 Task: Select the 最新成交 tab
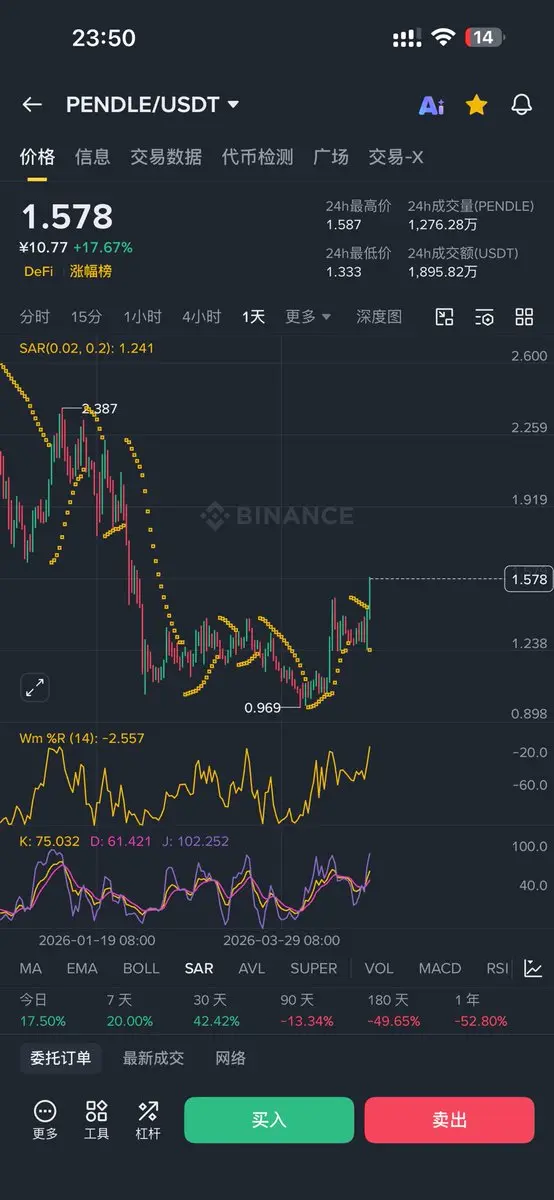153,1058
